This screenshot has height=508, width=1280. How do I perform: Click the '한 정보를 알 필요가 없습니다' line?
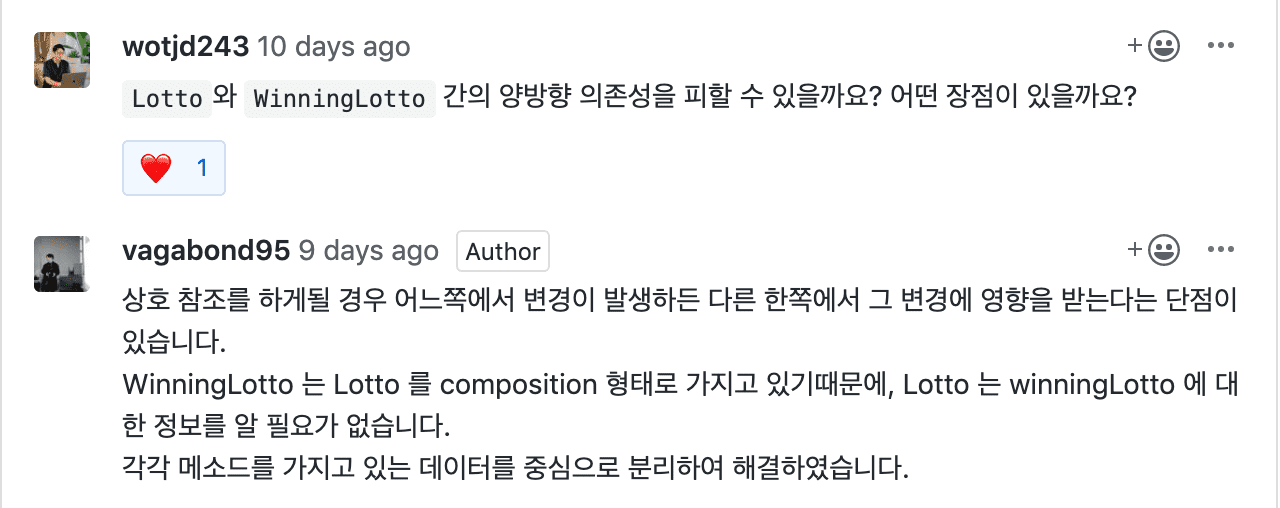click(x=286, y=425)
